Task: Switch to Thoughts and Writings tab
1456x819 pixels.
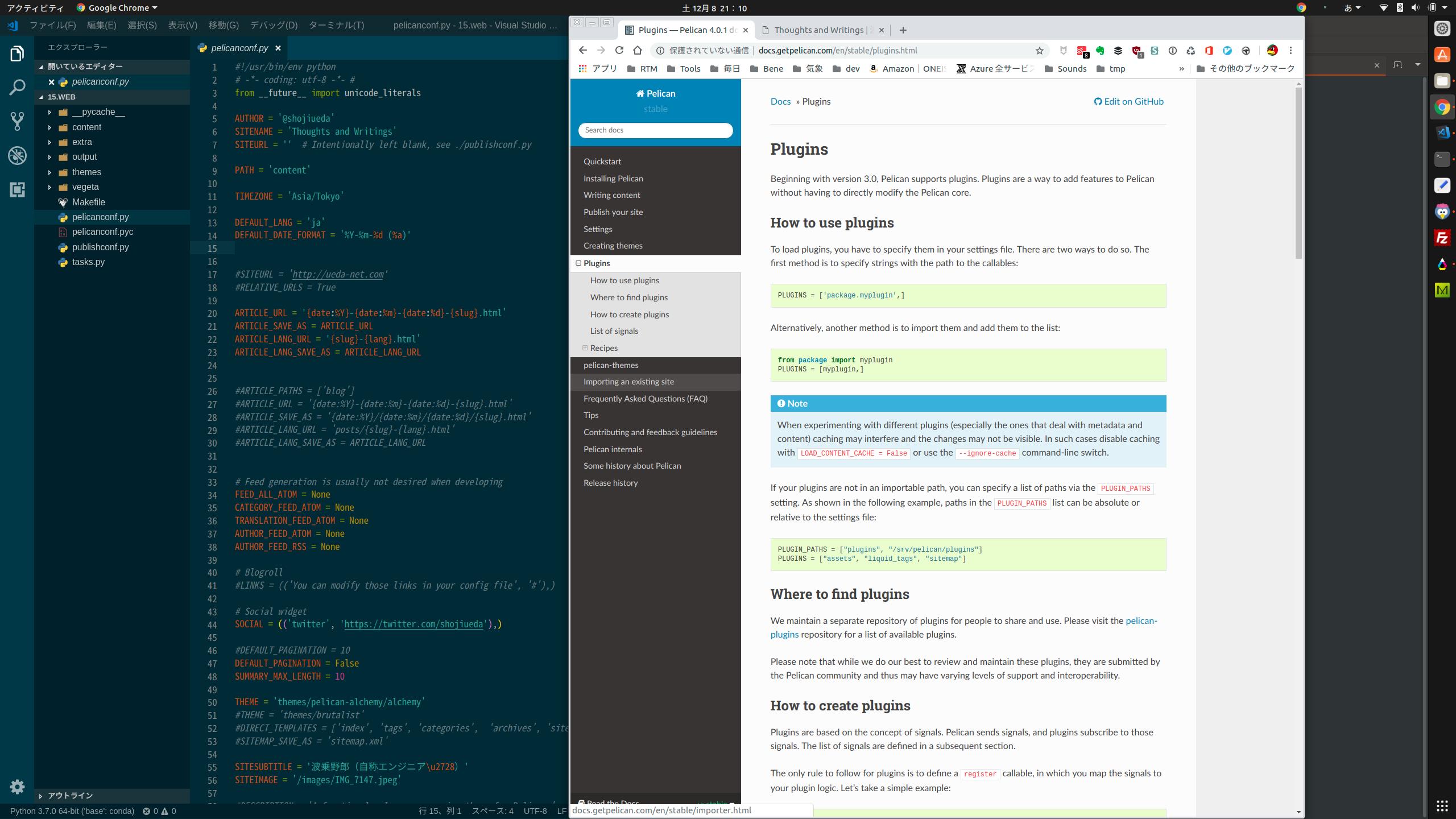Action: pyautogui.click(x=818, y=30)
